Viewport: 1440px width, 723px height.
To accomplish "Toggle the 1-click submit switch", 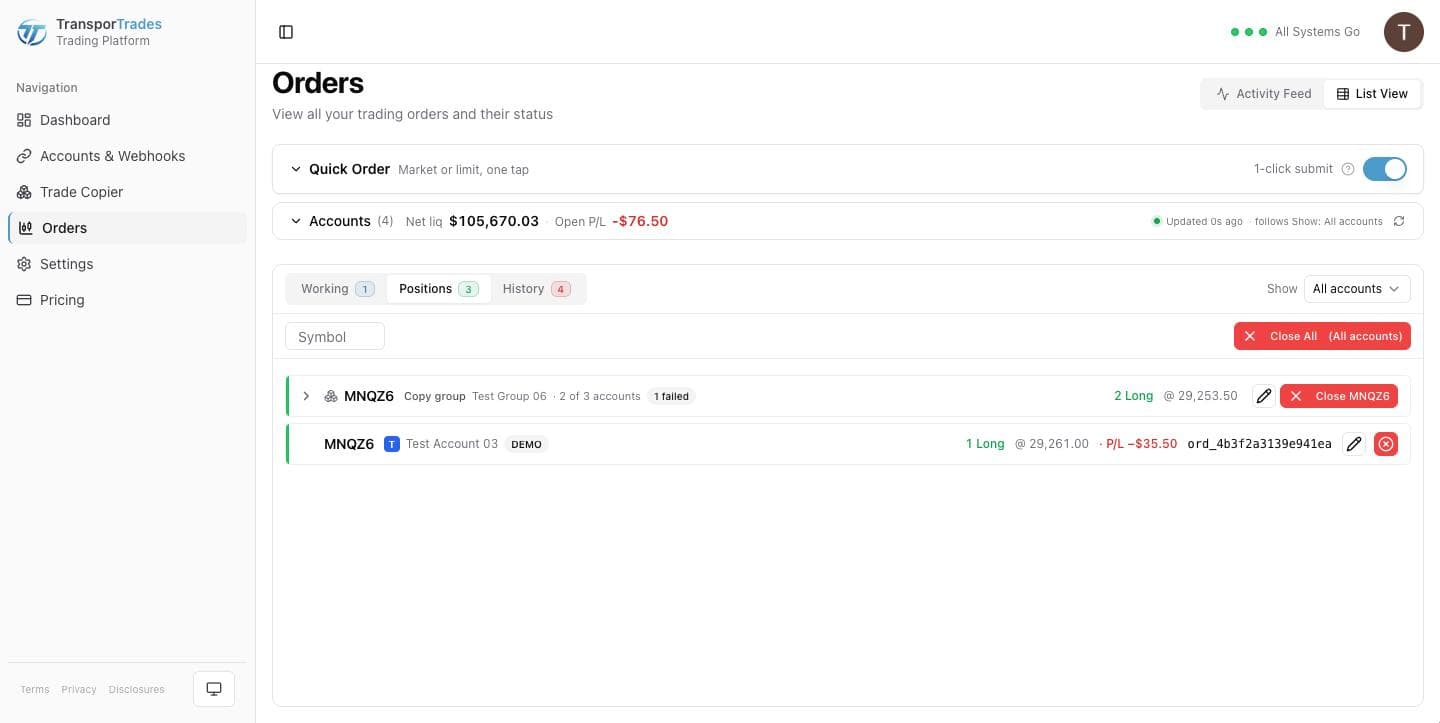I will (1385, 169).
